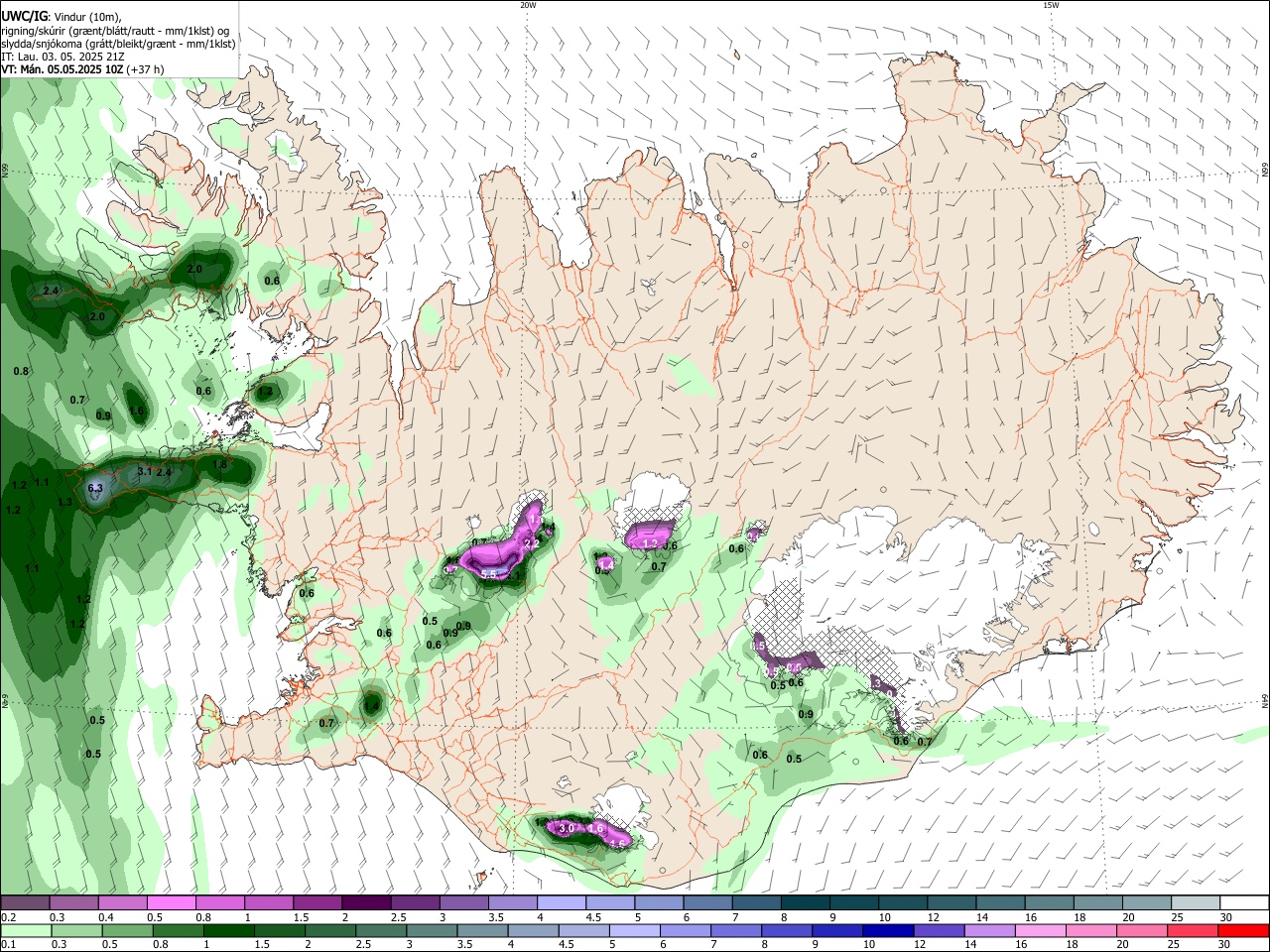This screenshot has width=1270, height=952.
Task: Click the pale grey 25 snow legend swatch
Action: (x=1196, y=903)
